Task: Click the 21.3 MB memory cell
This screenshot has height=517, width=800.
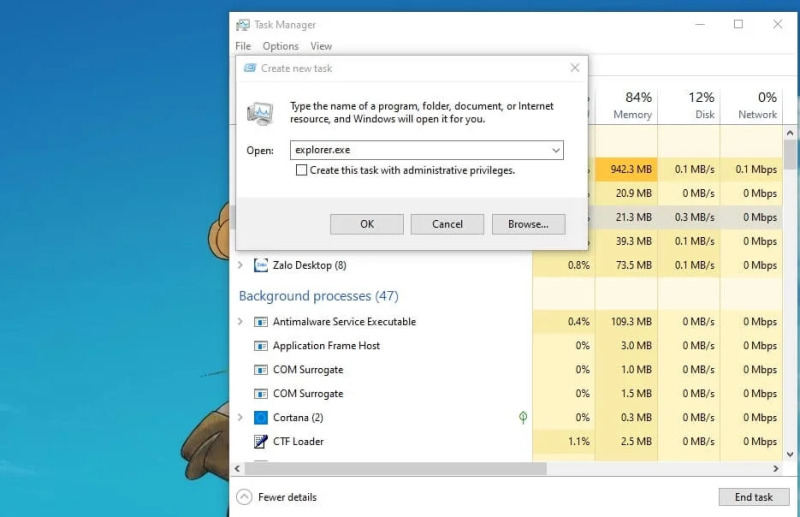Action: tap(626, 217)
